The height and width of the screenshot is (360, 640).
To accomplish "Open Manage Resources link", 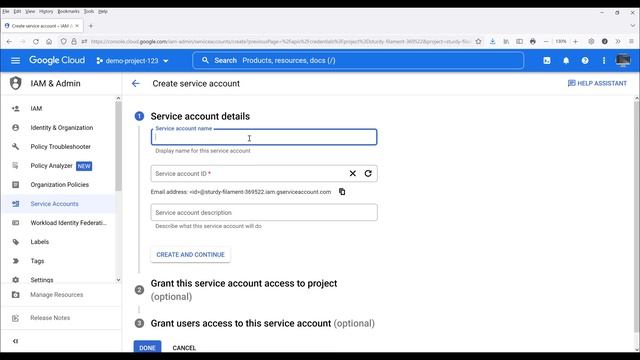I will (58, 295).
